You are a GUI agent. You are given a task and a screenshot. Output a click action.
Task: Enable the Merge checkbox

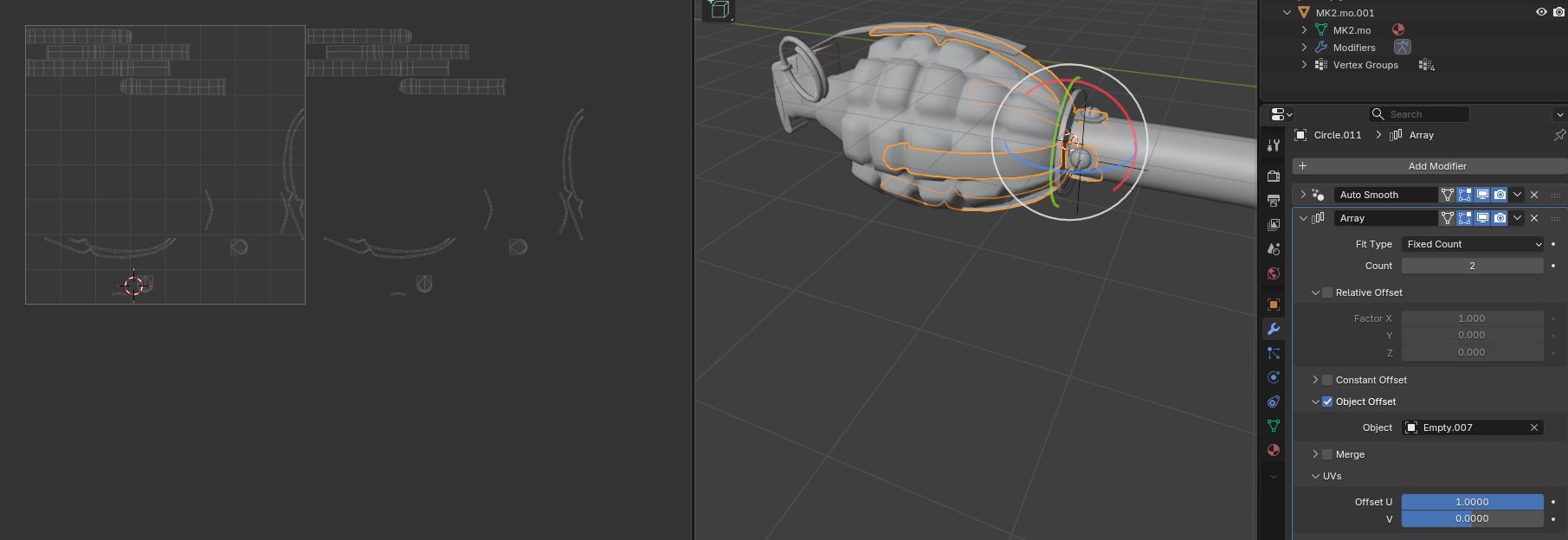pos(1327,454)
